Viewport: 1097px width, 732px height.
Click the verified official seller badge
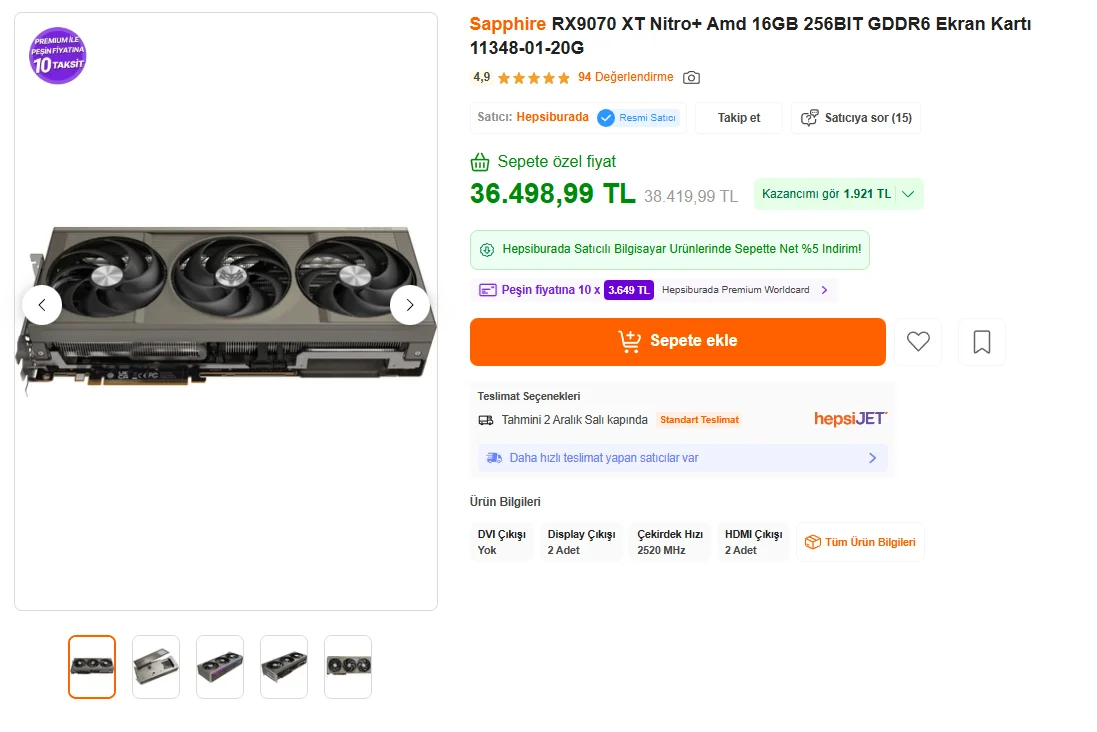pos(638,118)
